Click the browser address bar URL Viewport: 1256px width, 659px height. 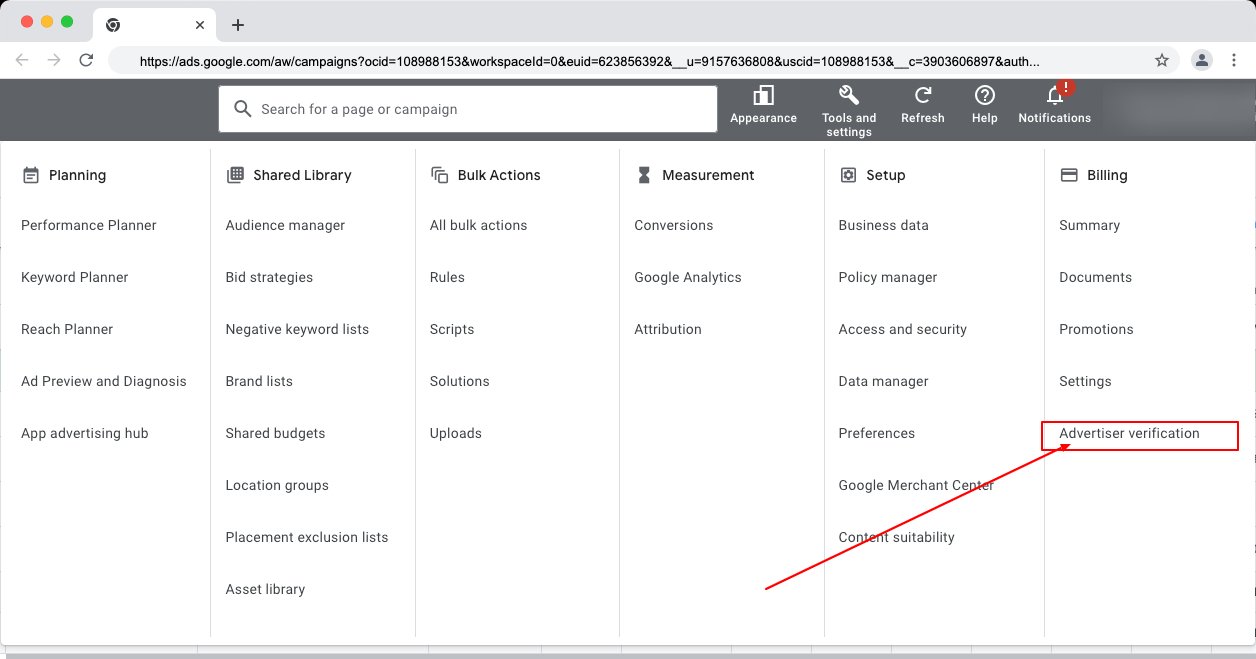pos(590,61)
